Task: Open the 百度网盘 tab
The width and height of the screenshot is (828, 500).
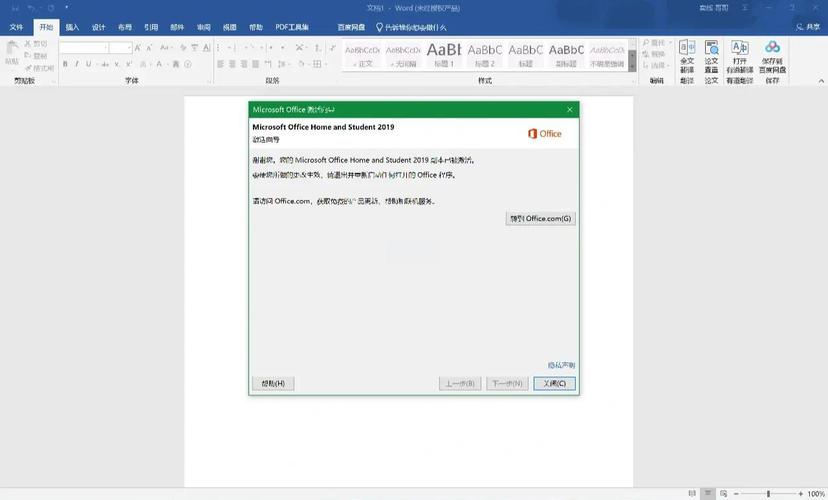Action: coord(351,27)
